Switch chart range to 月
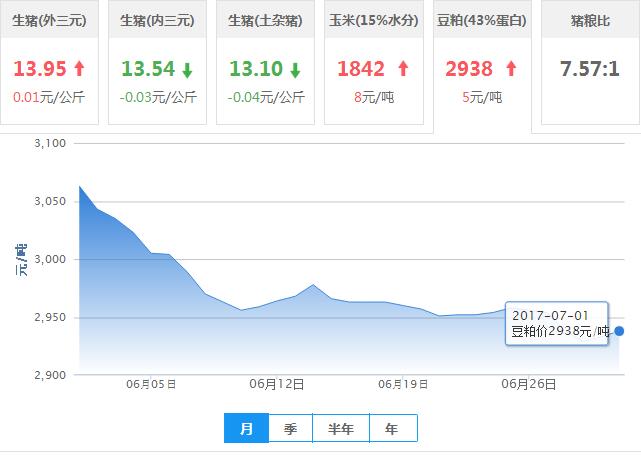 coord(247,428)
